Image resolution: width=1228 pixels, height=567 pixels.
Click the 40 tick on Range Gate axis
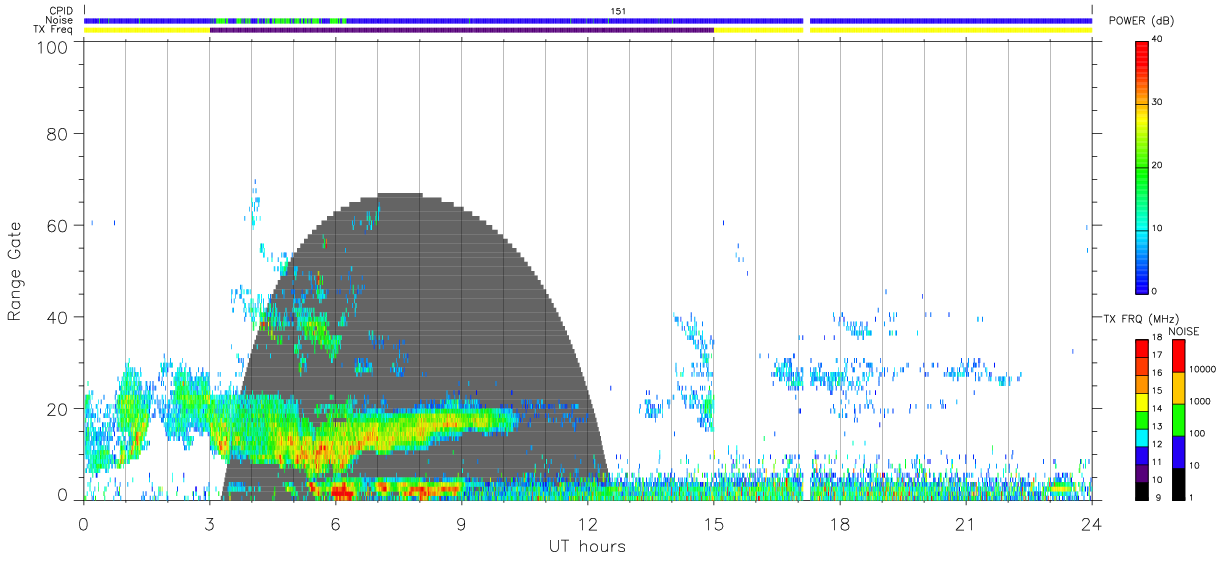point(55,317)
